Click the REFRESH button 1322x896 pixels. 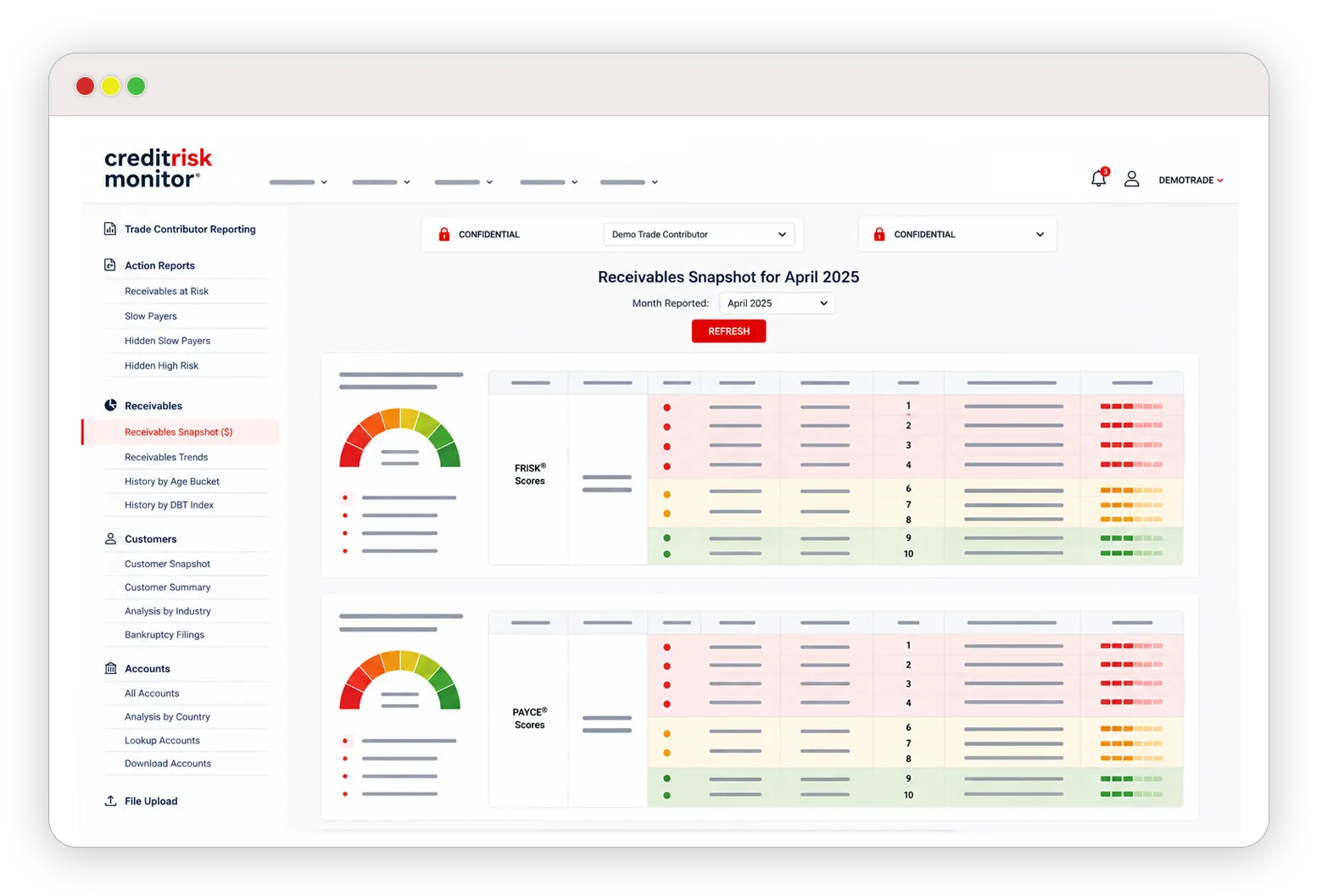coord(728,331)
